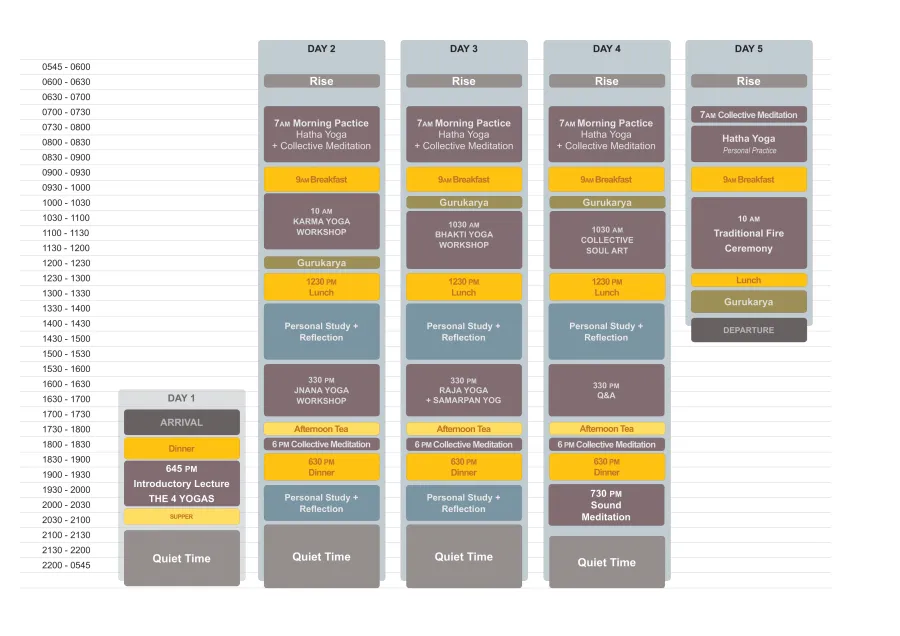Select Day 5 7AM Collective Meditation block

pyautogui.click(x=748, y=115)
